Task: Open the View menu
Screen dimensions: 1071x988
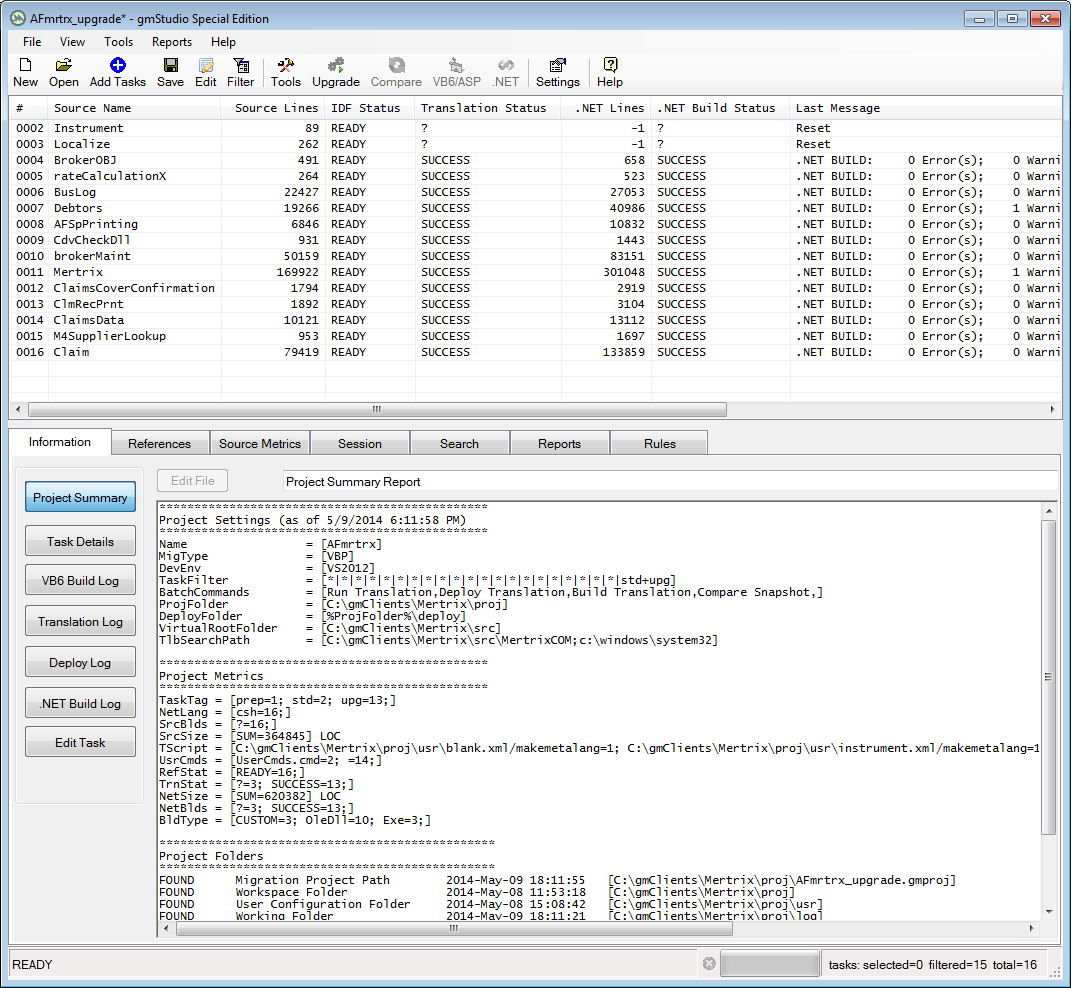Action: click(x=73, y=42)
